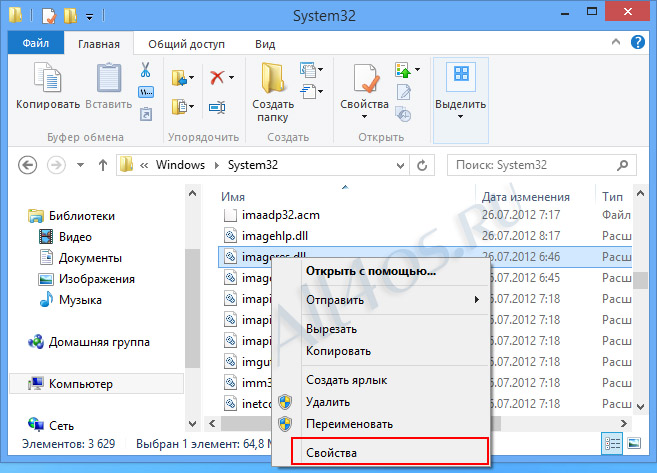Switch to the Вид ribbon tab
The width and height of the screenshot is (657, 473).
pos(265,44)
